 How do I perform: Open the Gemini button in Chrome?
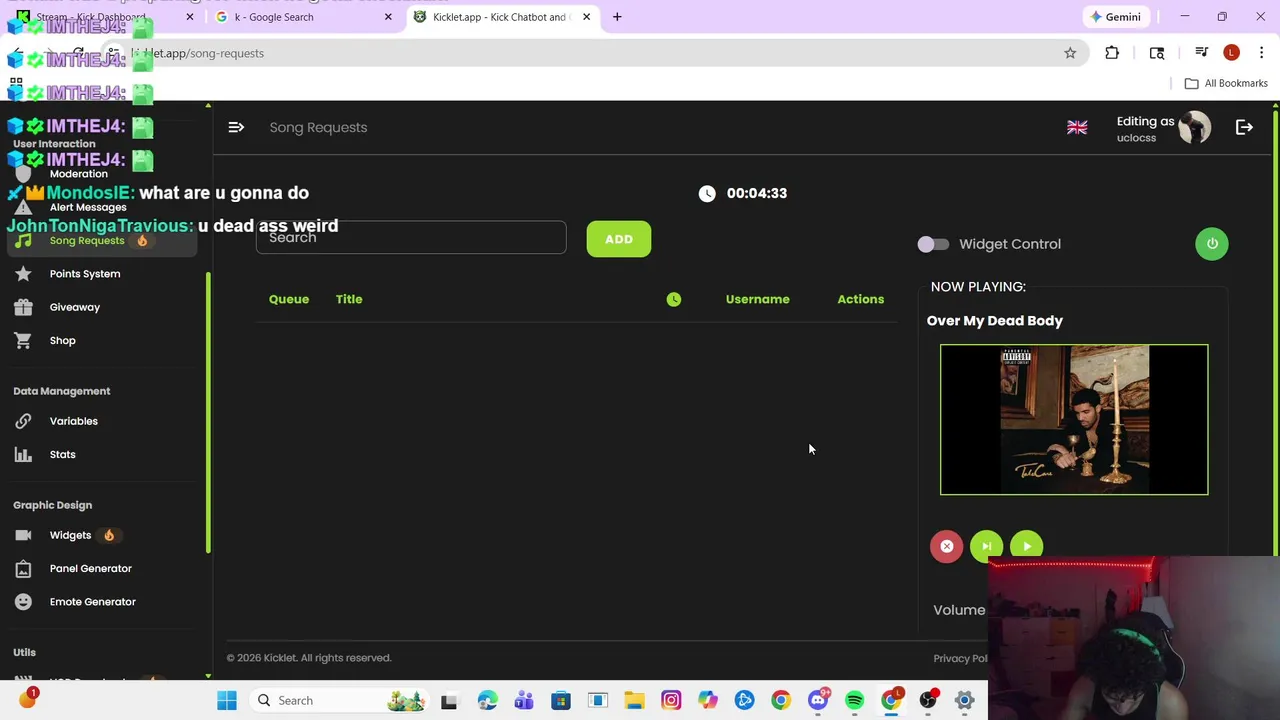click(1116, 17)
